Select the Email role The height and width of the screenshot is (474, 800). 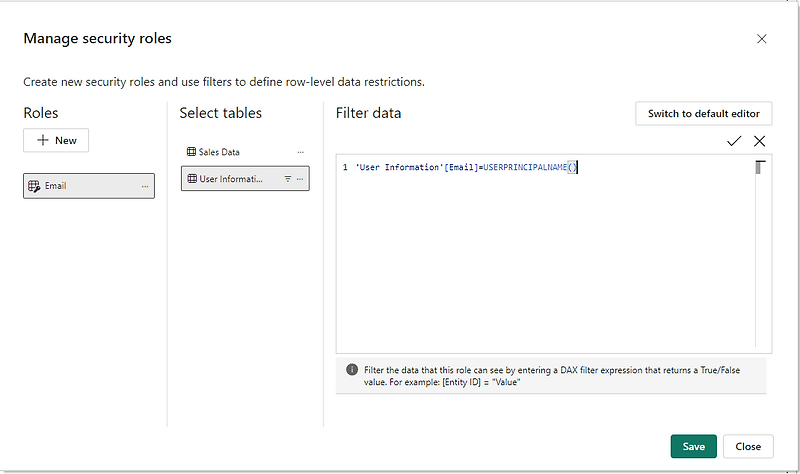point(89,186)
